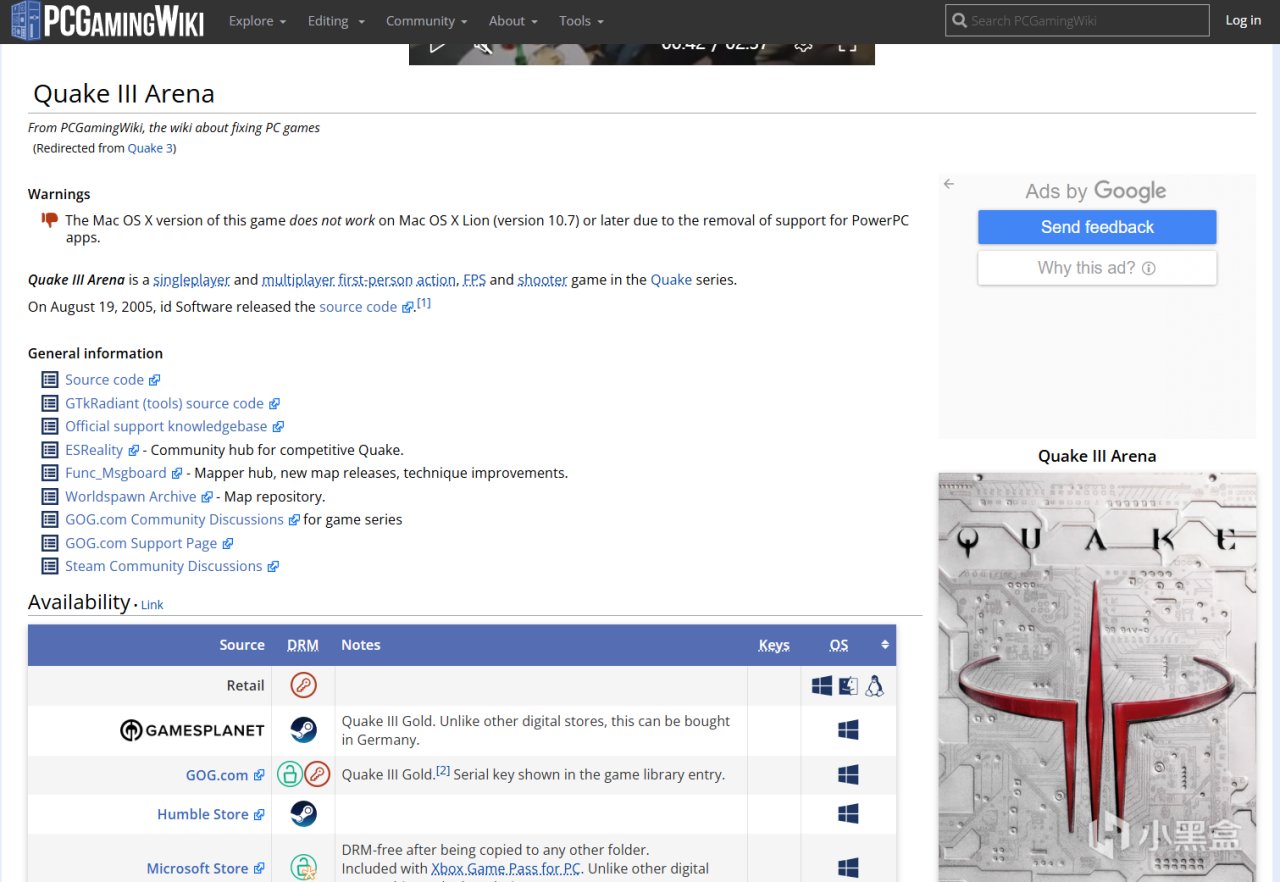Jump to reference [2] in the GOG.com notes
This screenshot has width=1280, height=882.
click(x=443, y=771)
